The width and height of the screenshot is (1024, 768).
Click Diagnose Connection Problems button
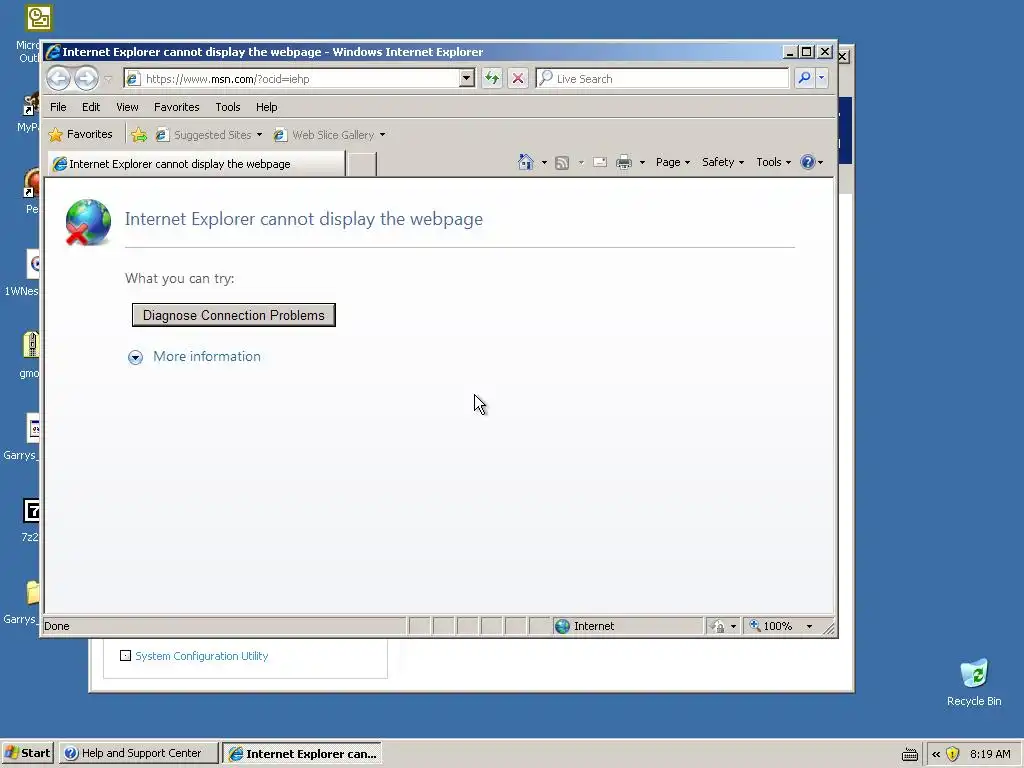pos(234,315)
